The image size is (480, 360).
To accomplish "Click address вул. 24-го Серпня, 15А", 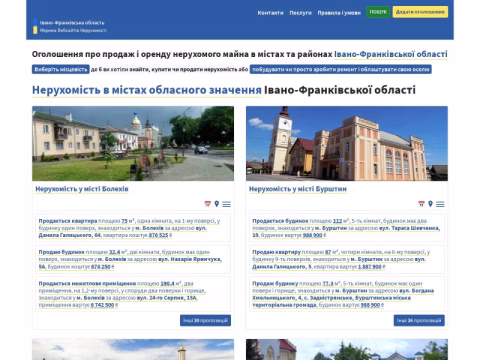I will 167,298.
